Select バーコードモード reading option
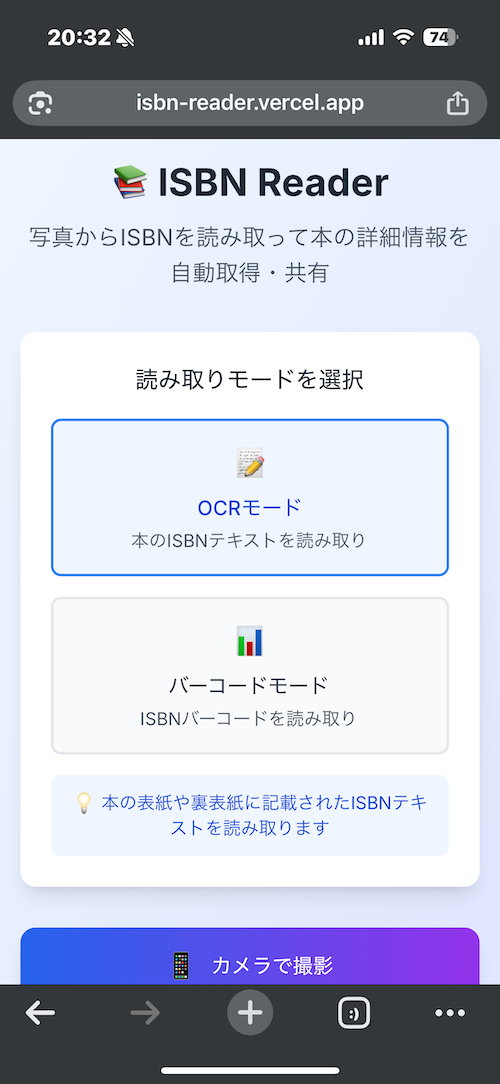Viewport: 500px width, 1084px height. pos(250,675)
